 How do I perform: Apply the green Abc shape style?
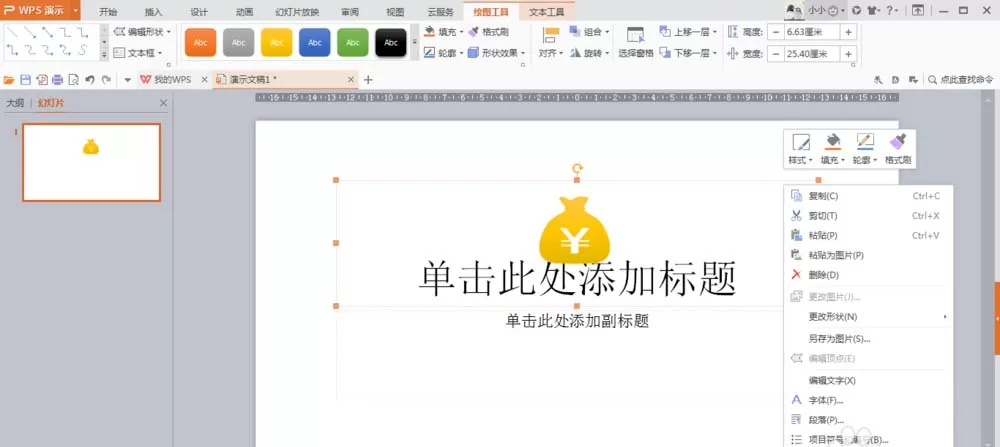click(353, 43)
